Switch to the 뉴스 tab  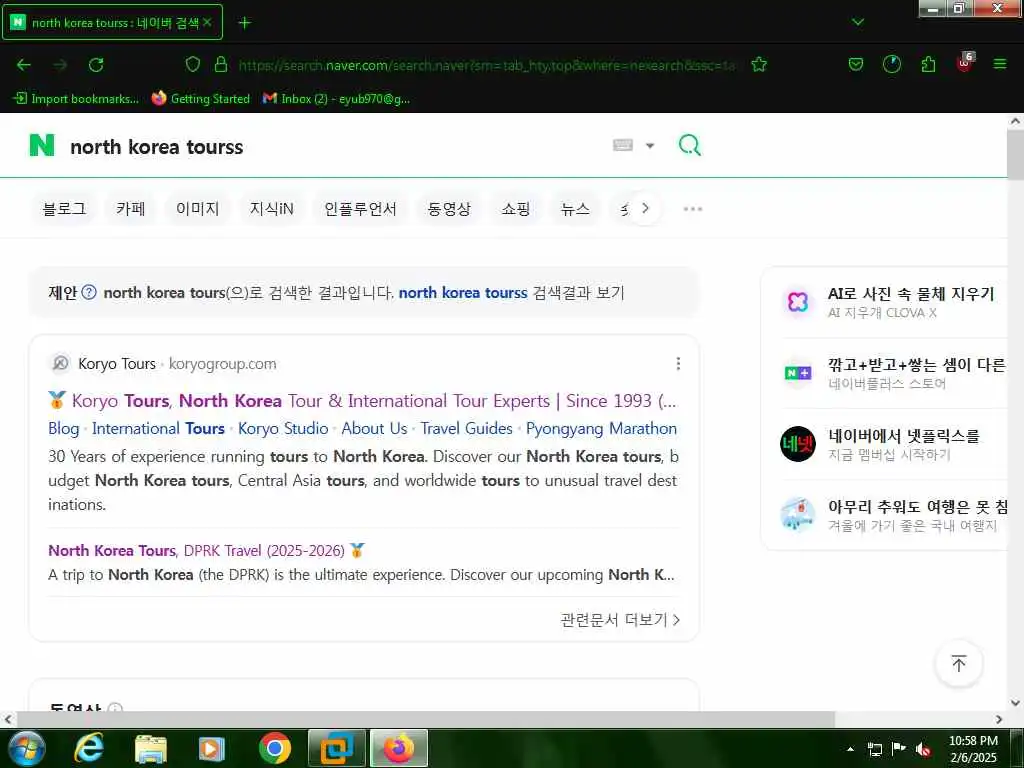click(575, 209)
